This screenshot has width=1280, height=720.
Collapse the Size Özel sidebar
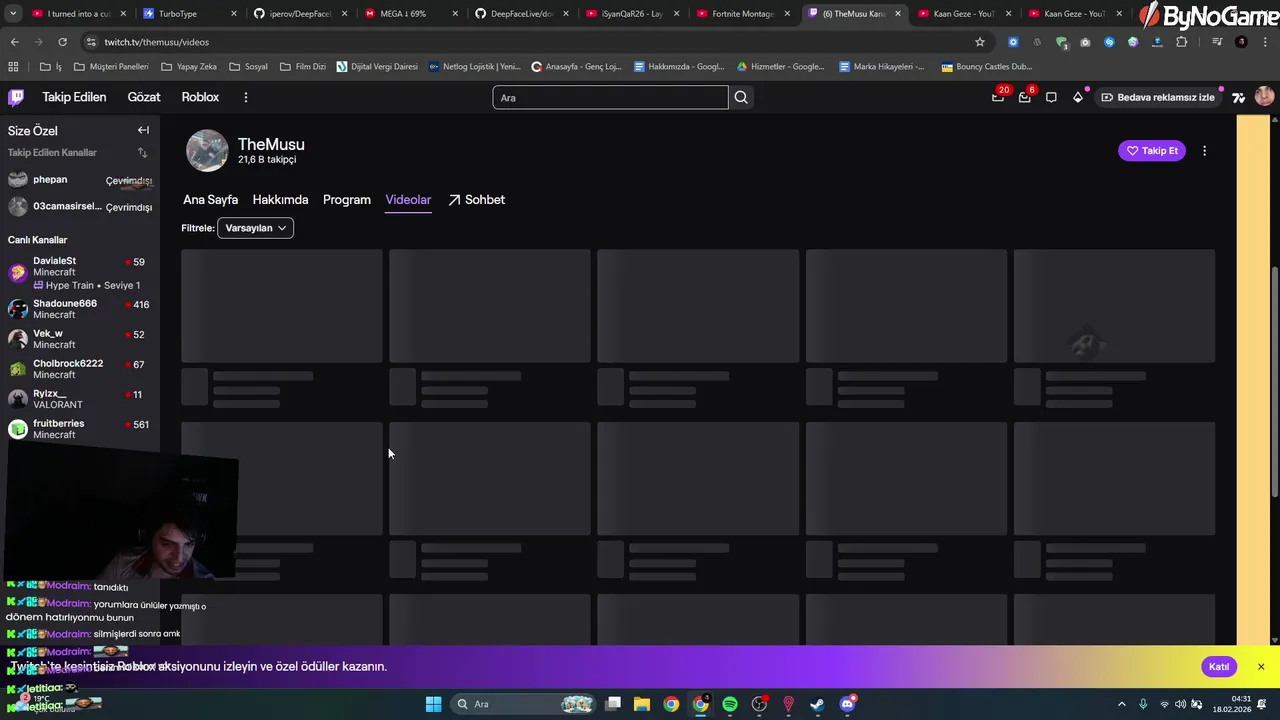point(143,130)
